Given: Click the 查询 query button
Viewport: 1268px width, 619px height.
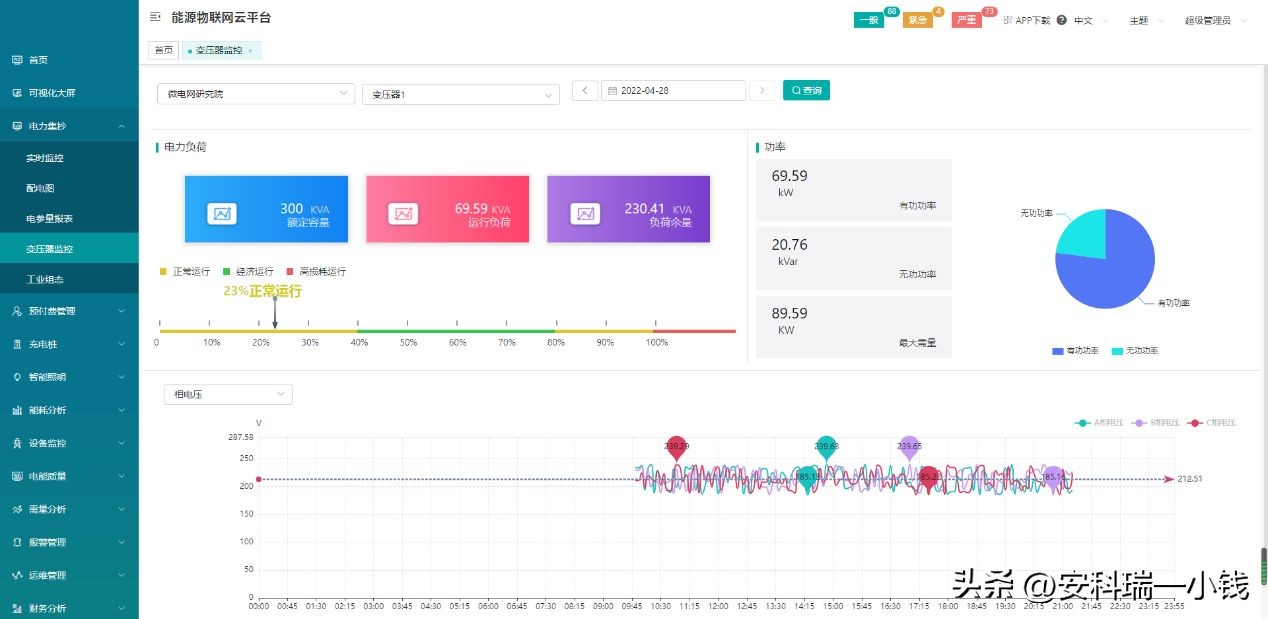Looking at the screenshot, I should pyautogui.click(x=806, y=90).
